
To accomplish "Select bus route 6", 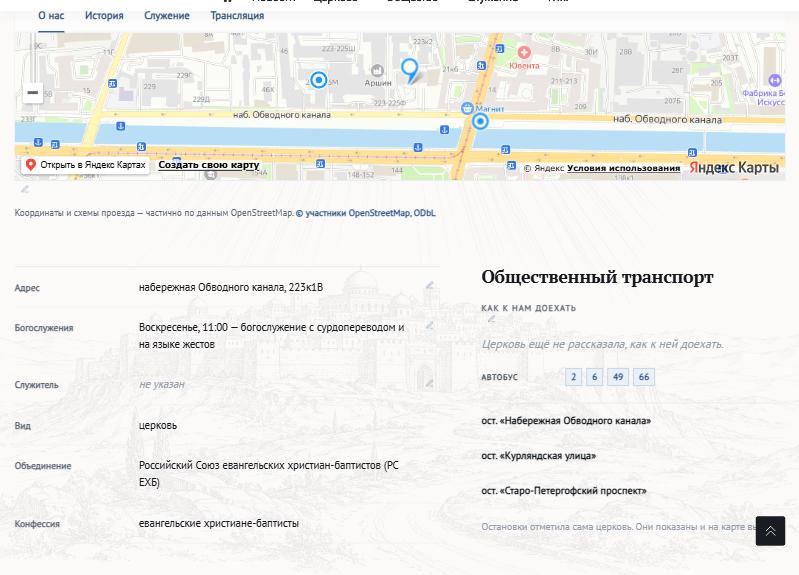I will tap(595, 377).
